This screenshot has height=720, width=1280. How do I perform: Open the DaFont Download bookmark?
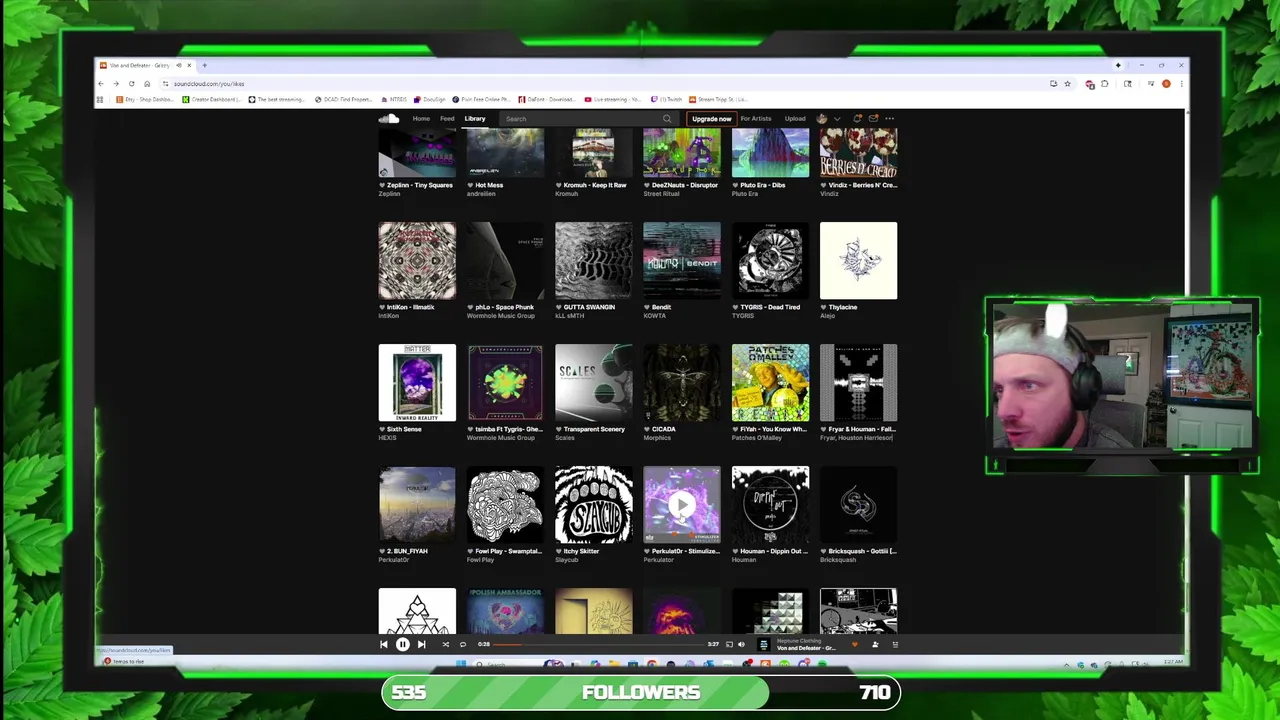click(546, 99)
